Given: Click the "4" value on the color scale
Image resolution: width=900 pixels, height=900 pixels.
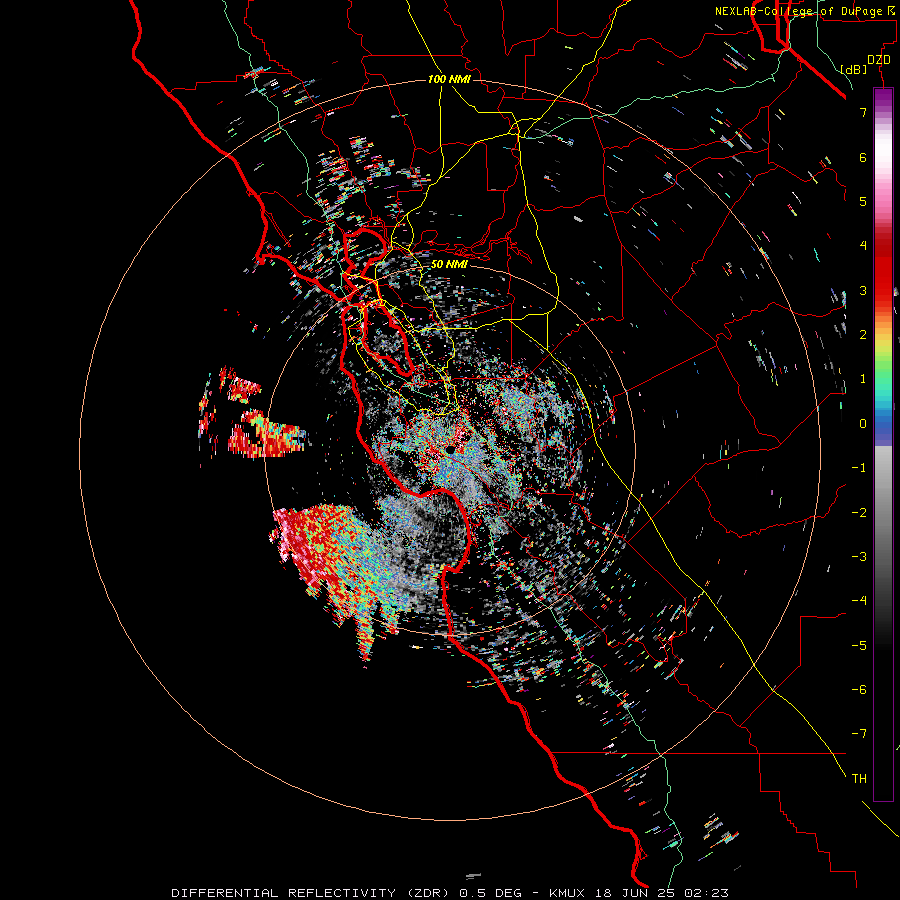Looking at the screenshot, I should [x=863, y=246].
